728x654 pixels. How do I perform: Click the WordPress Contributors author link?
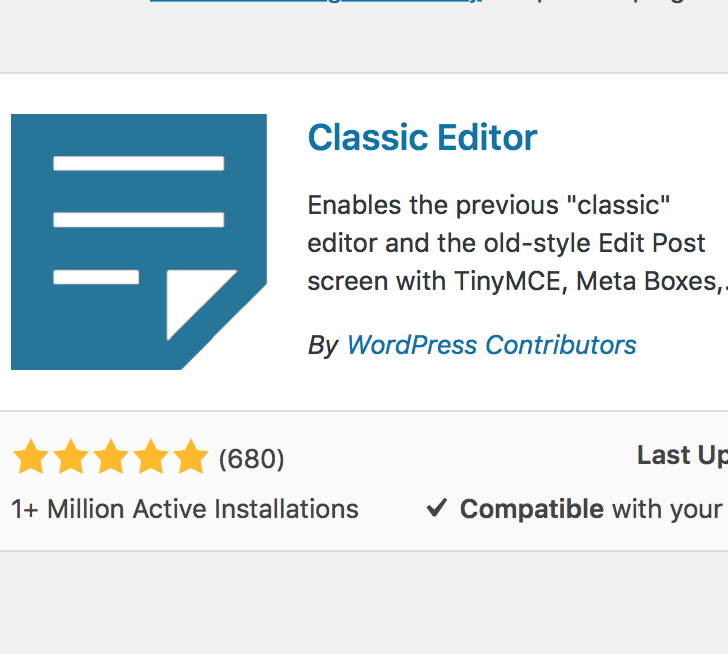(x=491, y=345)
